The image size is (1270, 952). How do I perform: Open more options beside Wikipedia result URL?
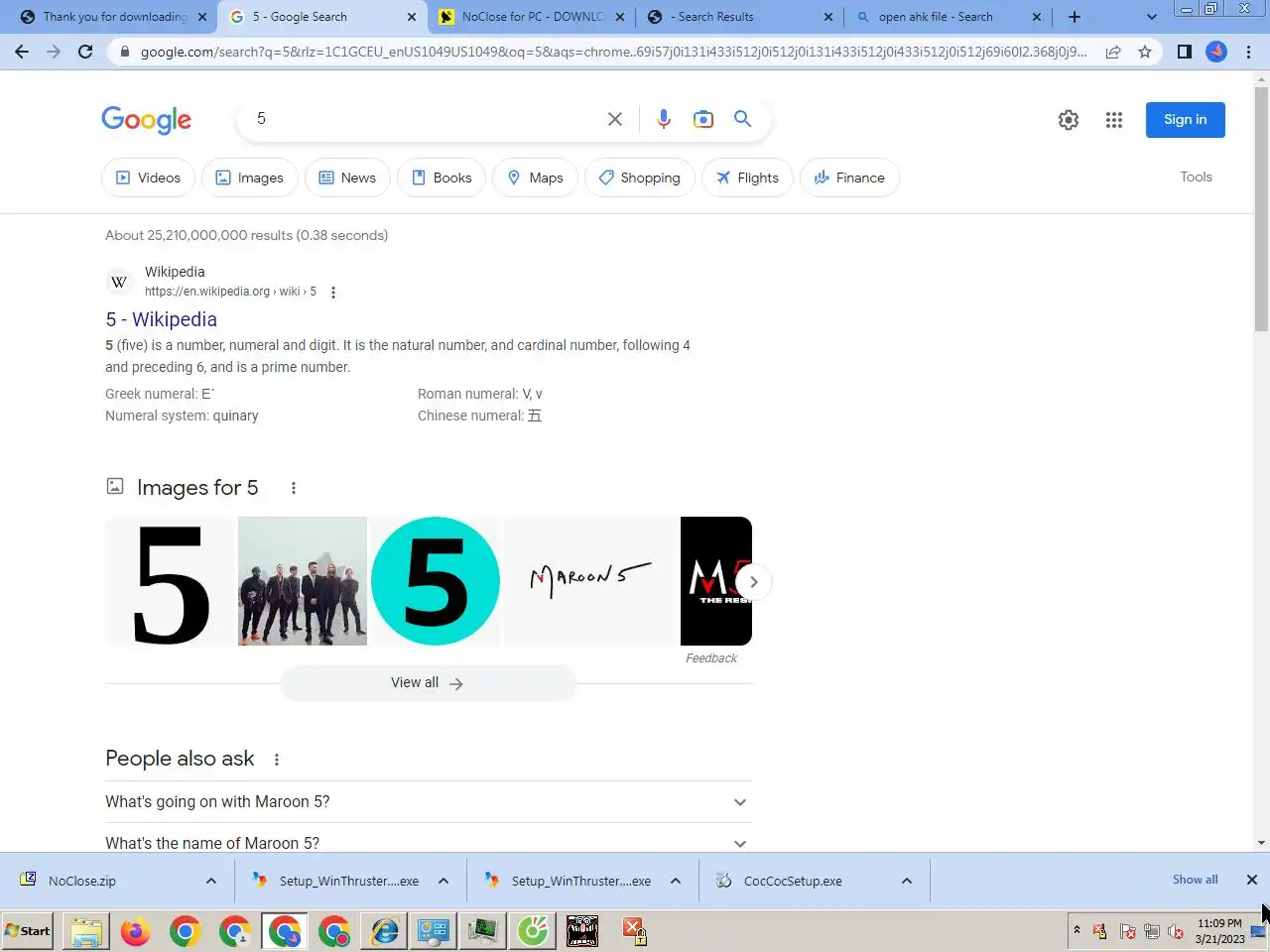333,293
